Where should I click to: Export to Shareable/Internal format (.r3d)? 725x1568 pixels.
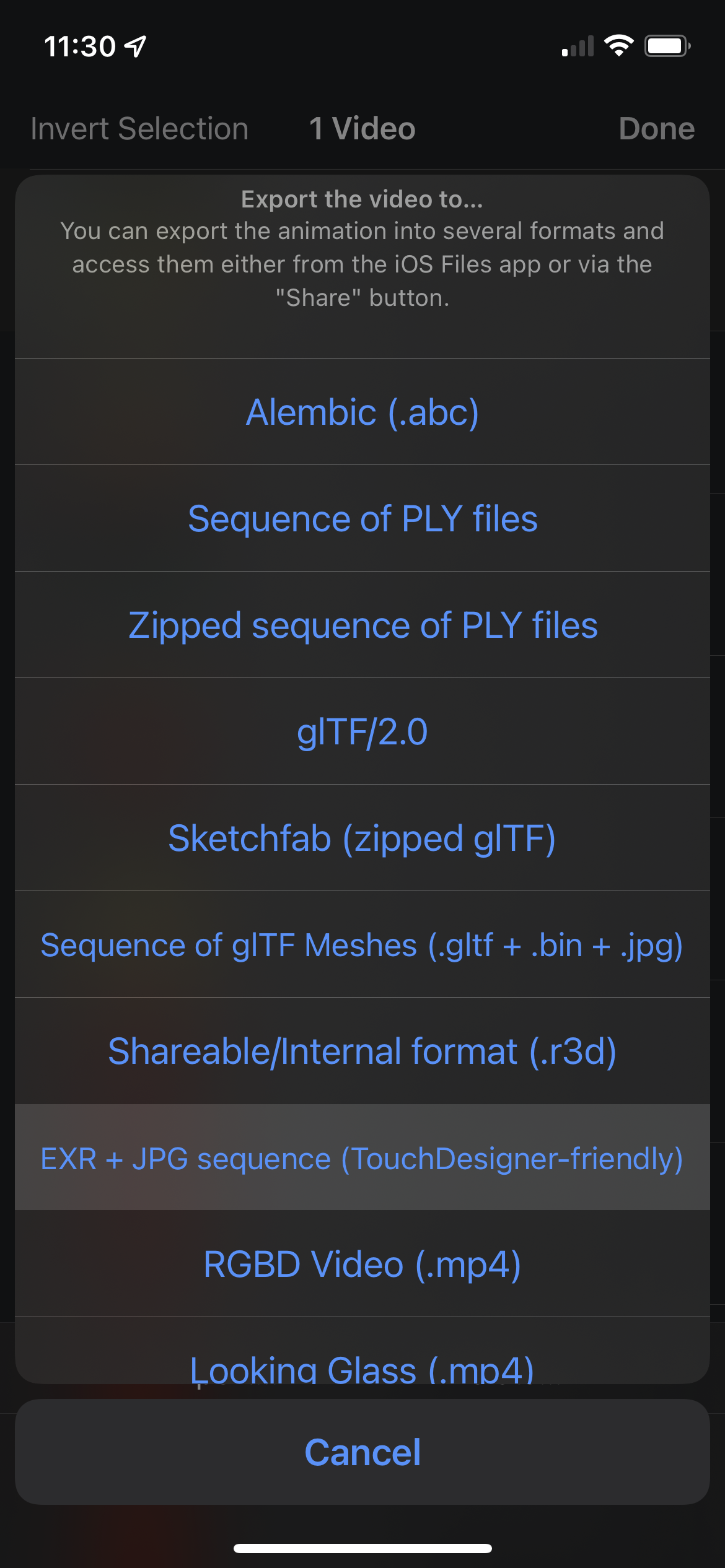362,1052
